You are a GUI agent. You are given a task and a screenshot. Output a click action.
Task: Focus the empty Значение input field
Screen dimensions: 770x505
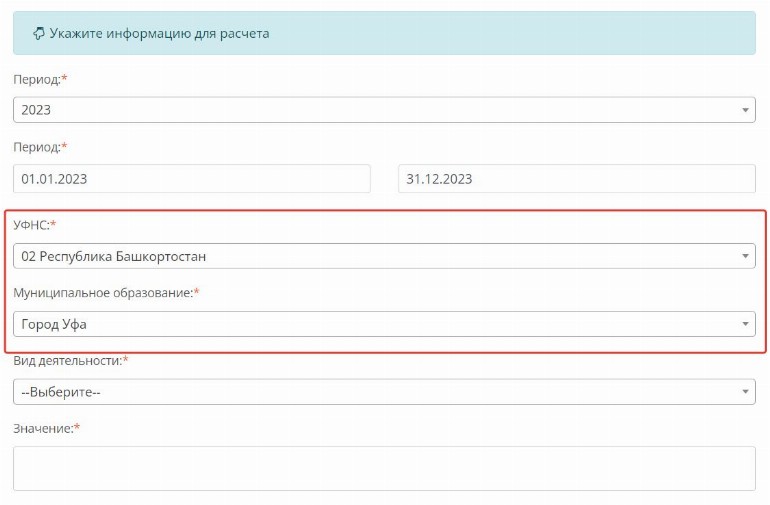pyautogui.click(x=384, y=468)
